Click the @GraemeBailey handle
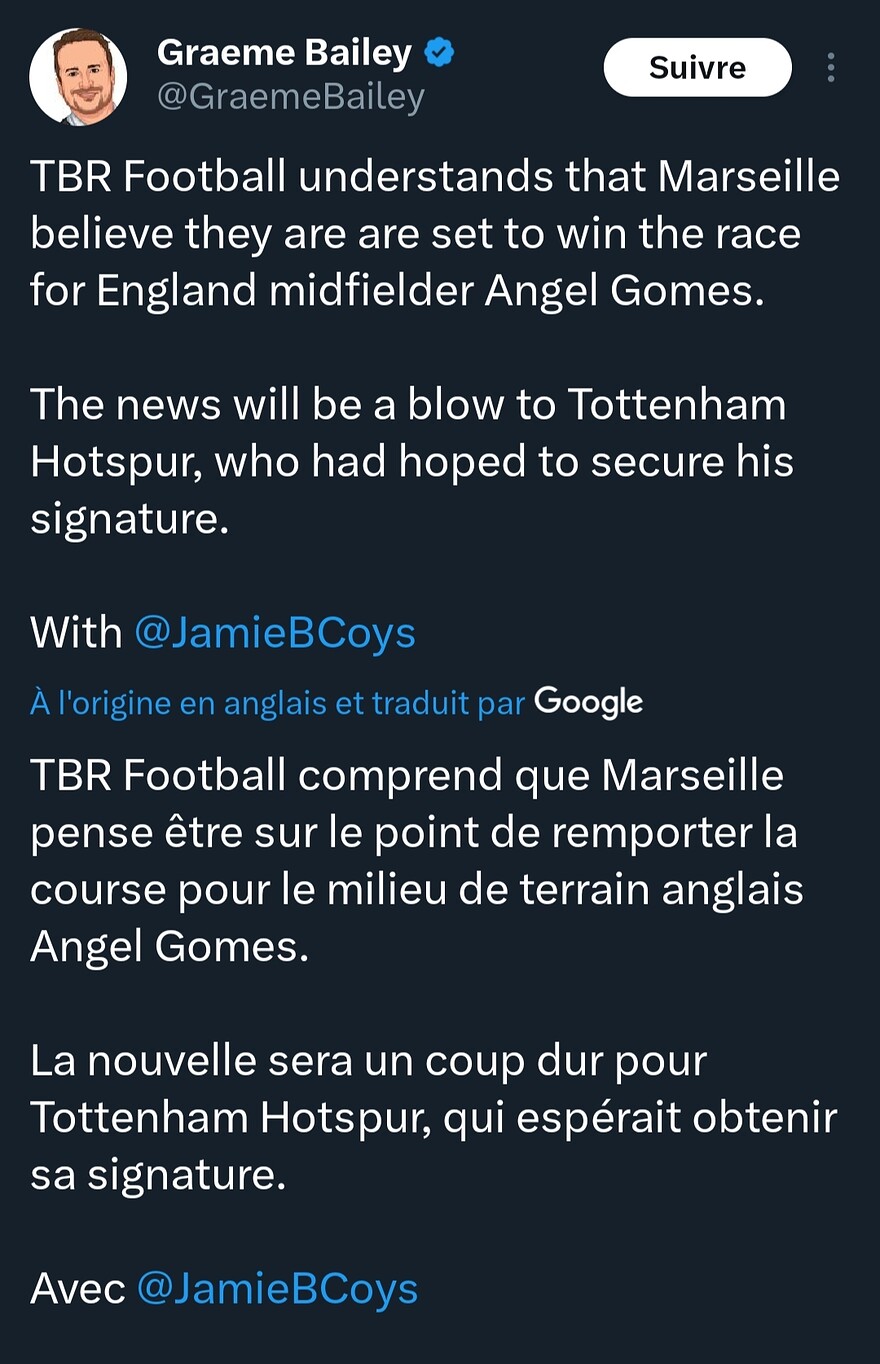 click(x=291, y=97)
